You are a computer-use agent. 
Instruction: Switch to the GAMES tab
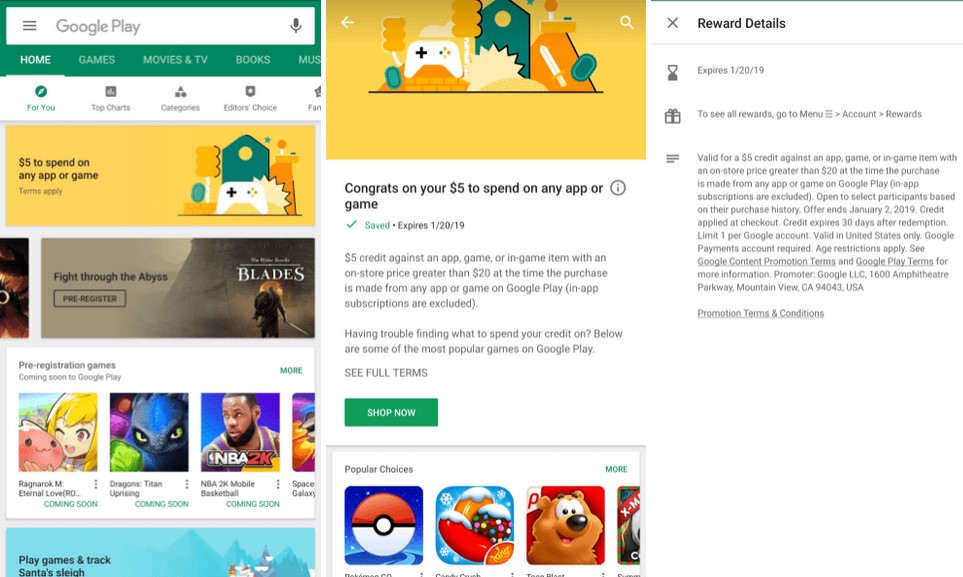tap(97, 60)
